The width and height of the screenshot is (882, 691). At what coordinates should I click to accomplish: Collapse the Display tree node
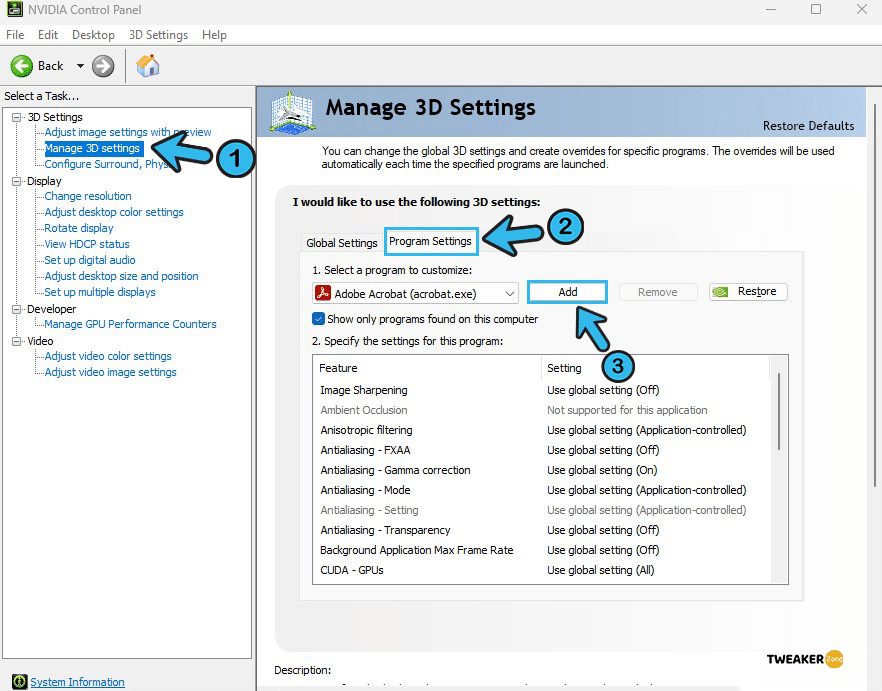point(17,181)
